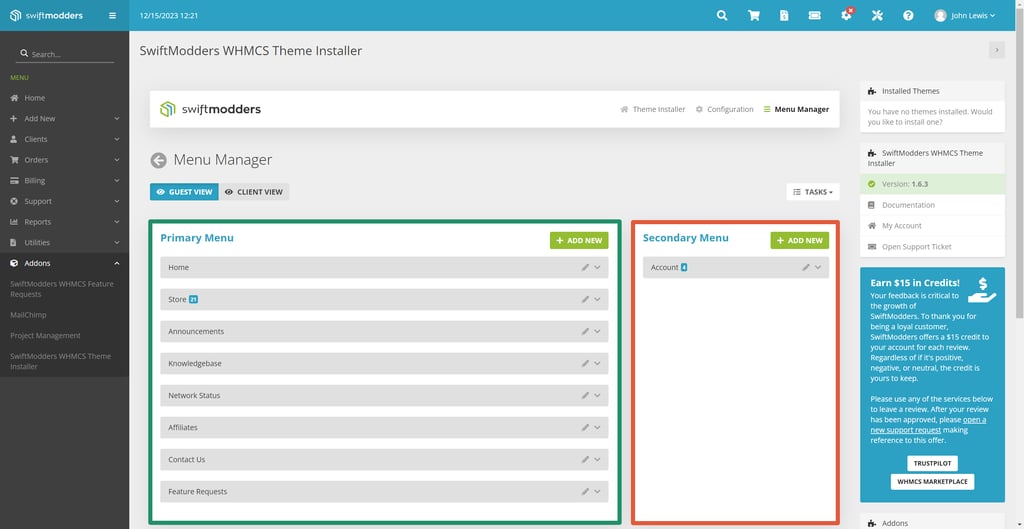The width and height of the screenshot is (1024, 529).
Task: Expand the Network Status chevron
Action: pyautogui.click(x=598, y=395)
